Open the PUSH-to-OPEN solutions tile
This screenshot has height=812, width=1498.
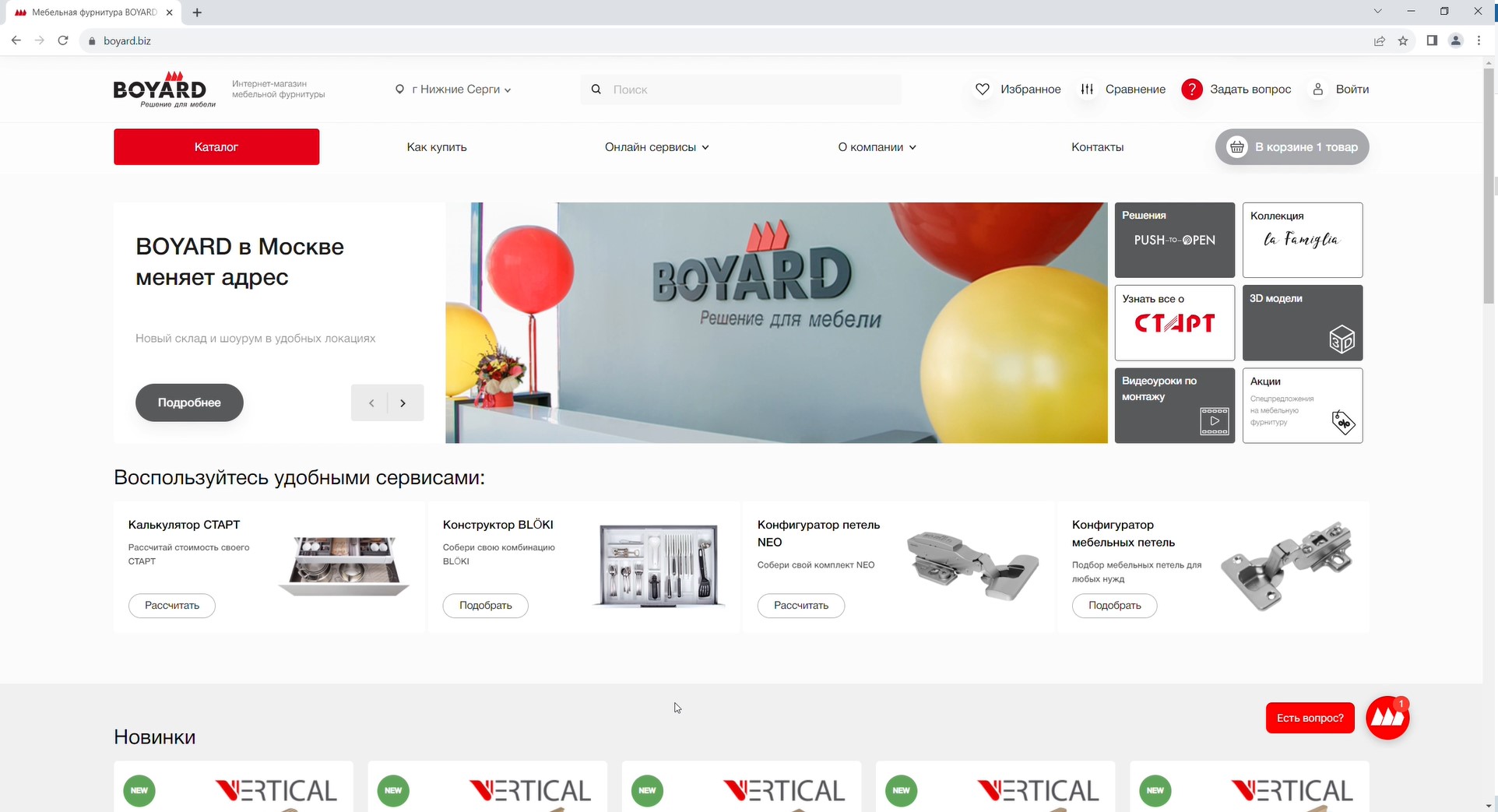tap(1175, 240)
